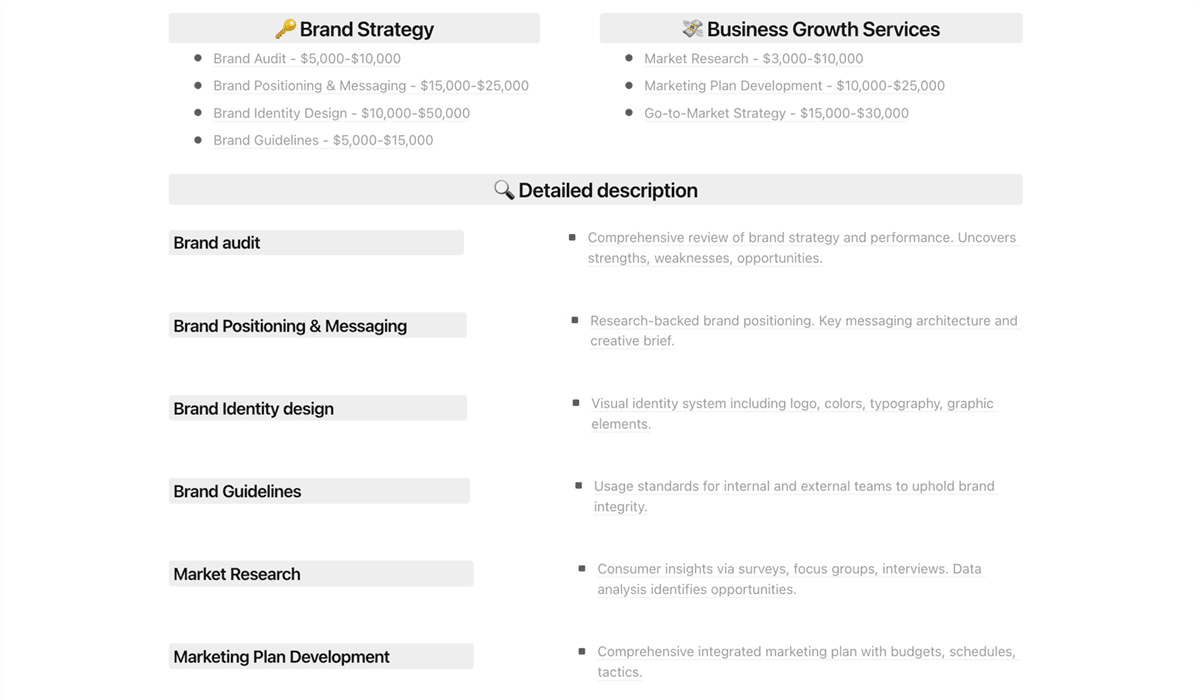This screenshot has width=1200, height=700.
Task: Click the Brand Guidelines subheading block
Action: [x=319, y=491]
